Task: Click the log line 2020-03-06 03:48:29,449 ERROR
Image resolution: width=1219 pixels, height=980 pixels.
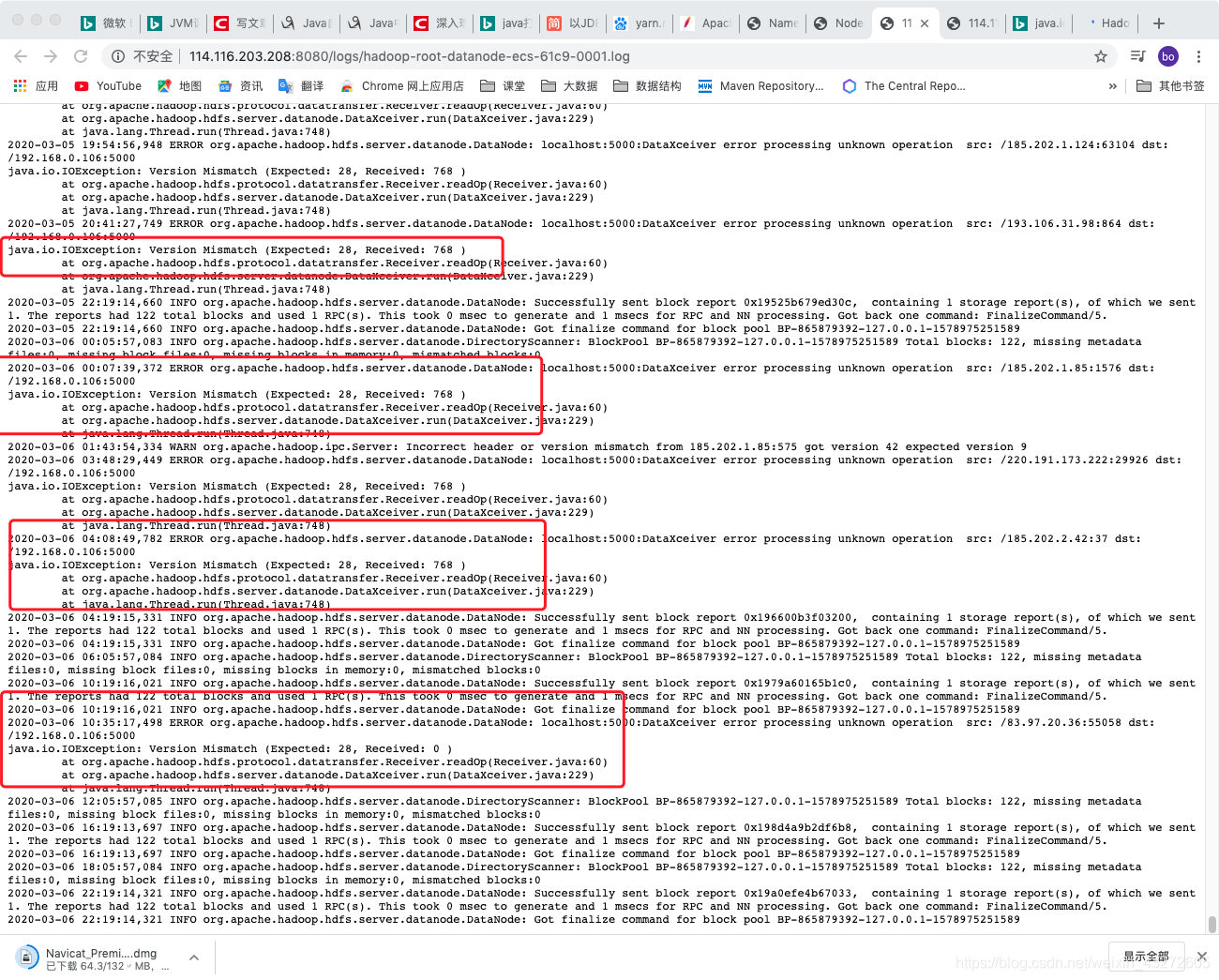Action: [594, 466]
